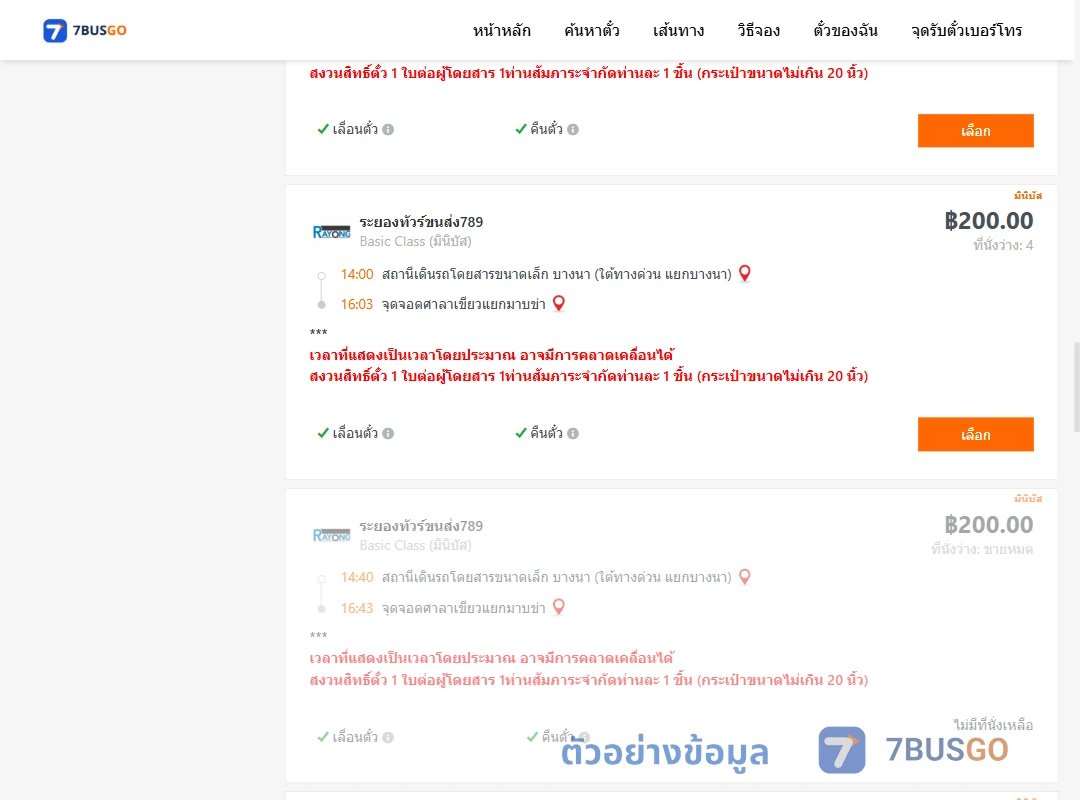
Task: Click info icon beside เลื่อนตั๋ว for 14:40 trip
Action: coord(388,737)
